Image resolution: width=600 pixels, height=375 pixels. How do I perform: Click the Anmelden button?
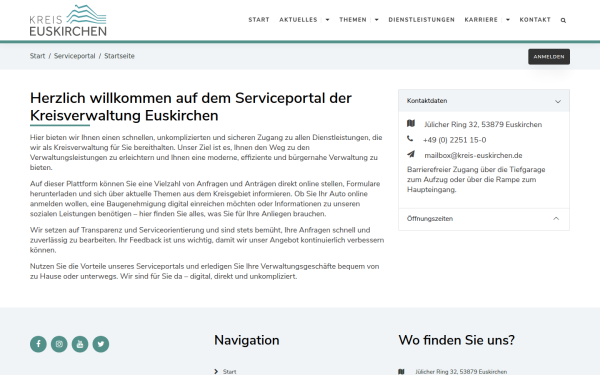pyautogui.click(x=549, y=57)
